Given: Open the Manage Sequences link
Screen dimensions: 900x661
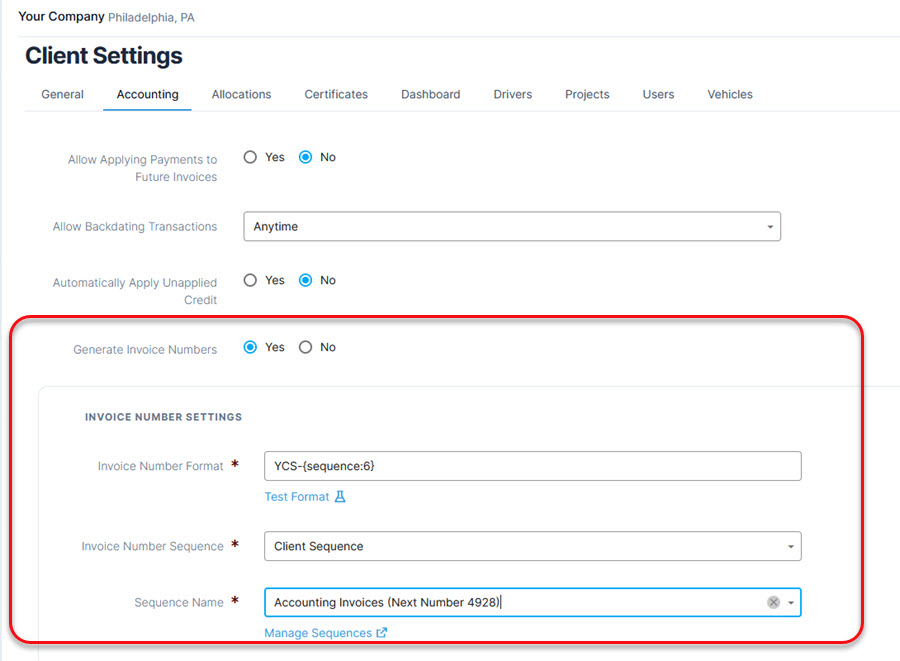Looking at the screenshot, I should 317,633.
